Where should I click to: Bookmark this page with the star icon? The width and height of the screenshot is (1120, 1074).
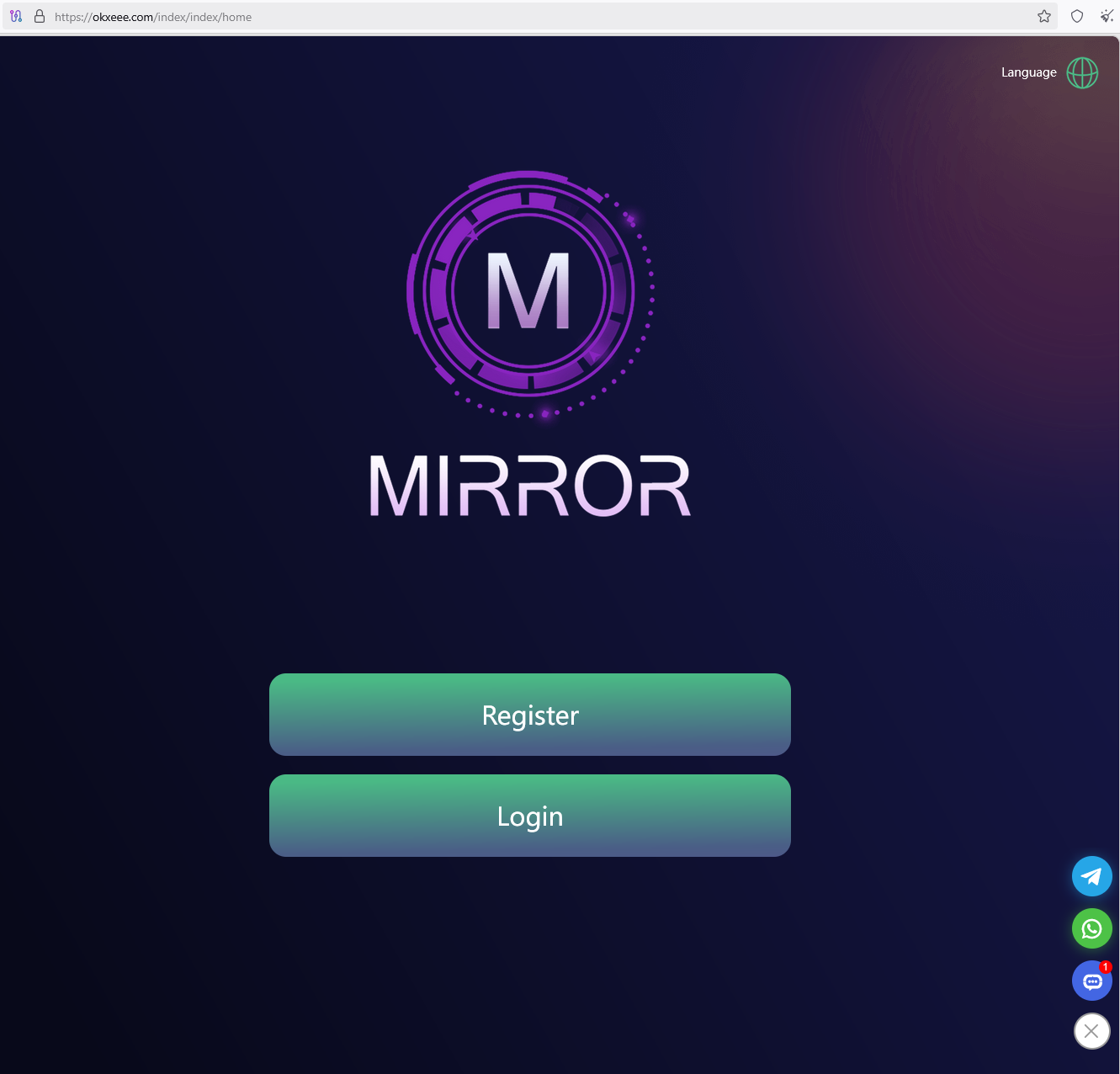click(1044, 17)
